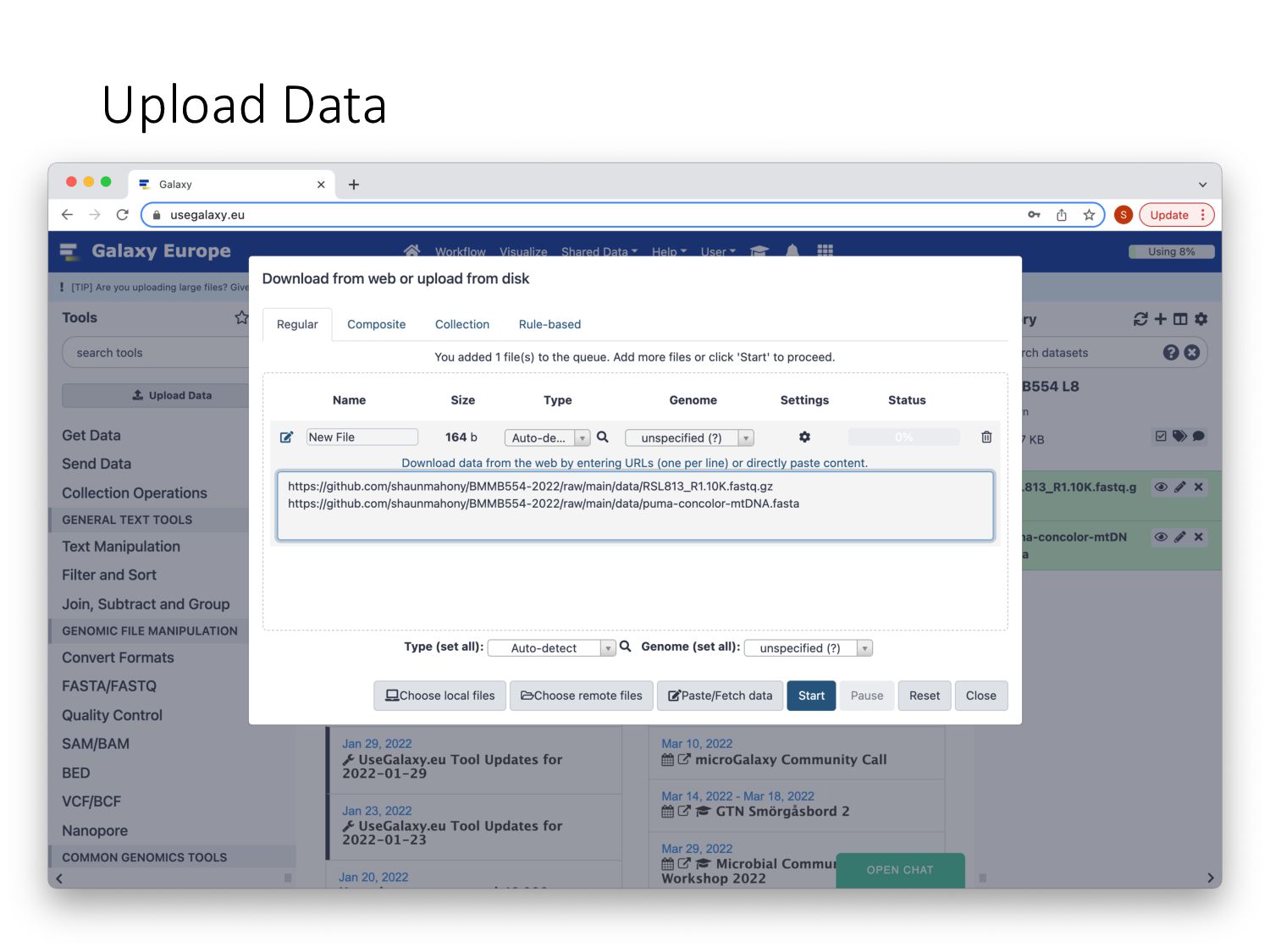This screenshot has height=952, width=1270.
Task: Open the OPEN CHAT button
Action: click(900, 870)
